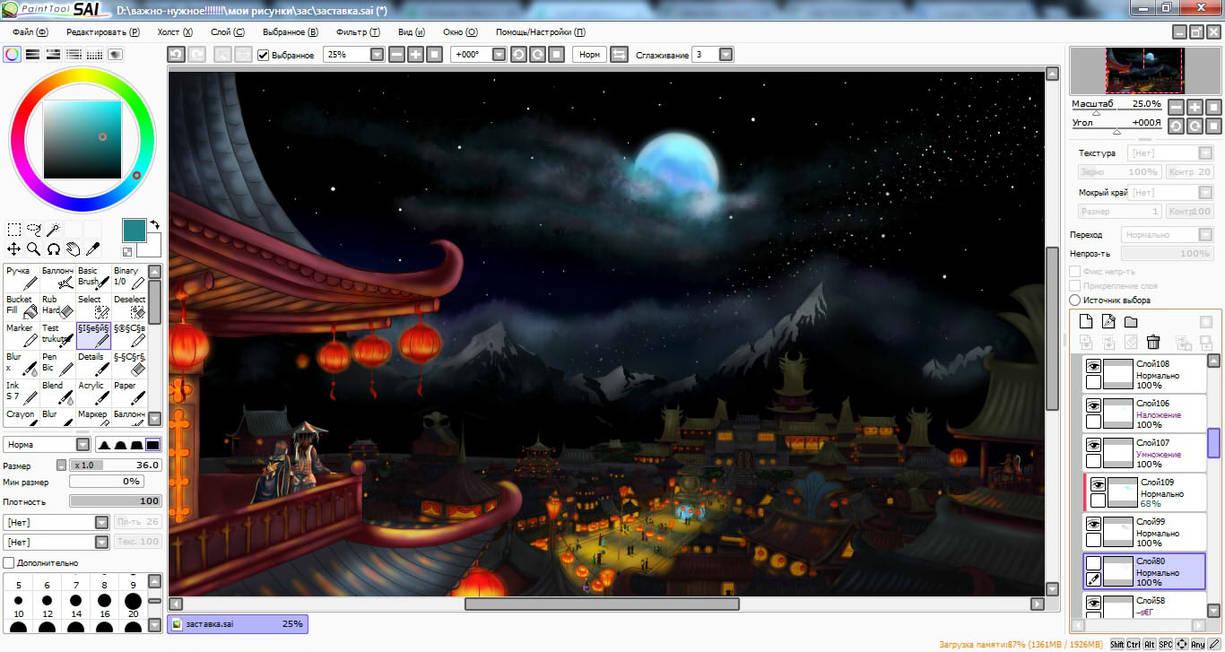This screenshot has width=1225, height=652.
Task: Choose the Details brush tool
Action: (x=93, y=363)
